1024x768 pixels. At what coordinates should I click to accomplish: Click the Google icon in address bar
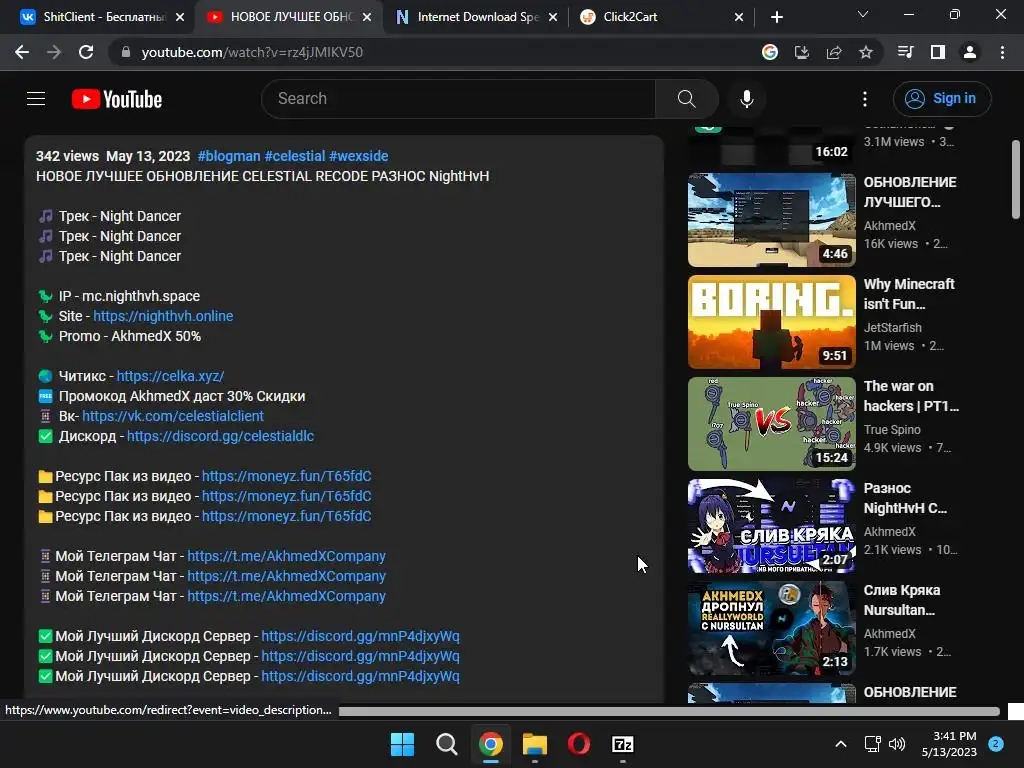point(770,52)
